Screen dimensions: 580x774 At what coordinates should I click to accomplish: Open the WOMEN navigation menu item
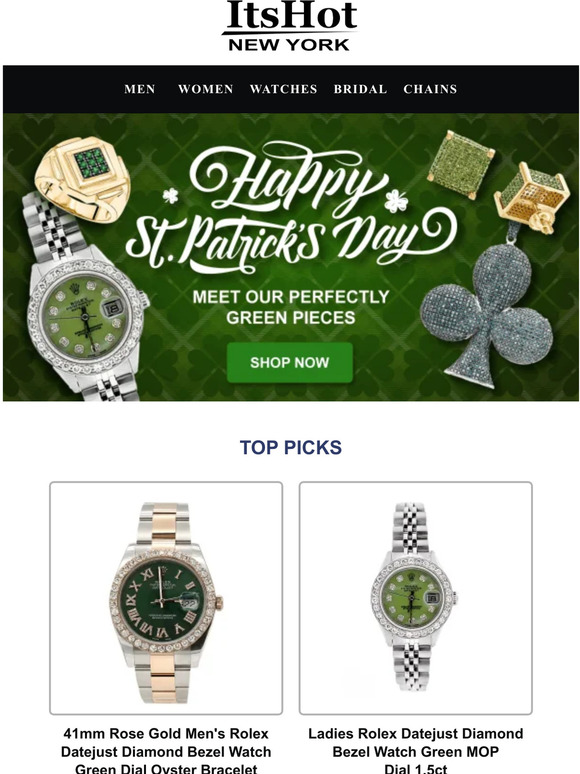tap(206, 89)
